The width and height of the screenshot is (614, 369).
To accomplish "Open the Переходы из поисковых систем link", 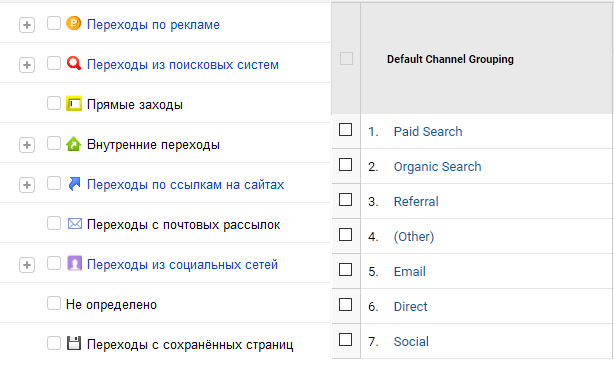I will pyautogui.click(x=183, y=65).
